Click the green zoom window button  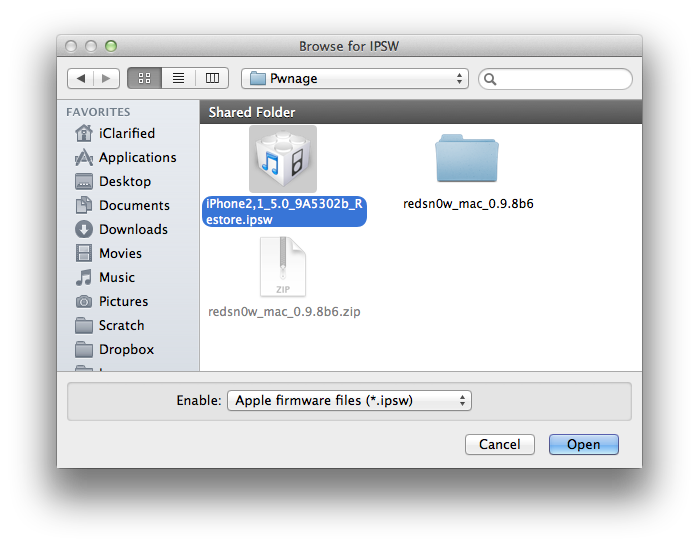(111, 46)
